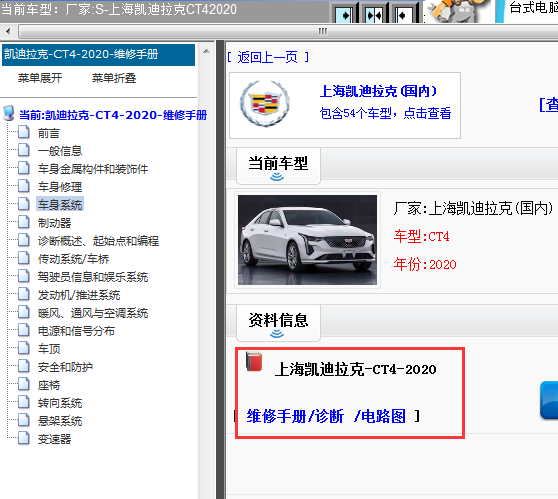558x499 pixels.
Task: Click the page icon next to 传动系统/车桥
Action: coord(24,258)
